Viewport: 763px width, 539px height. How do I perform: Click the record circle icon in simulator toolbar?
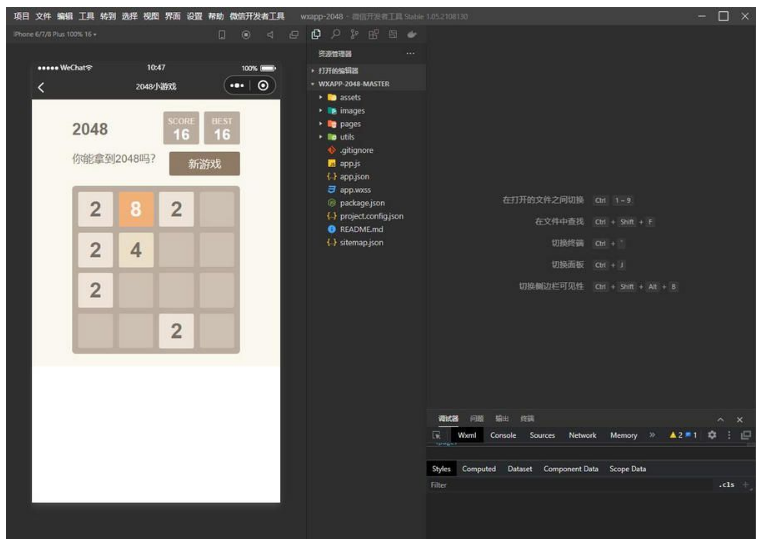coord(246,34)
